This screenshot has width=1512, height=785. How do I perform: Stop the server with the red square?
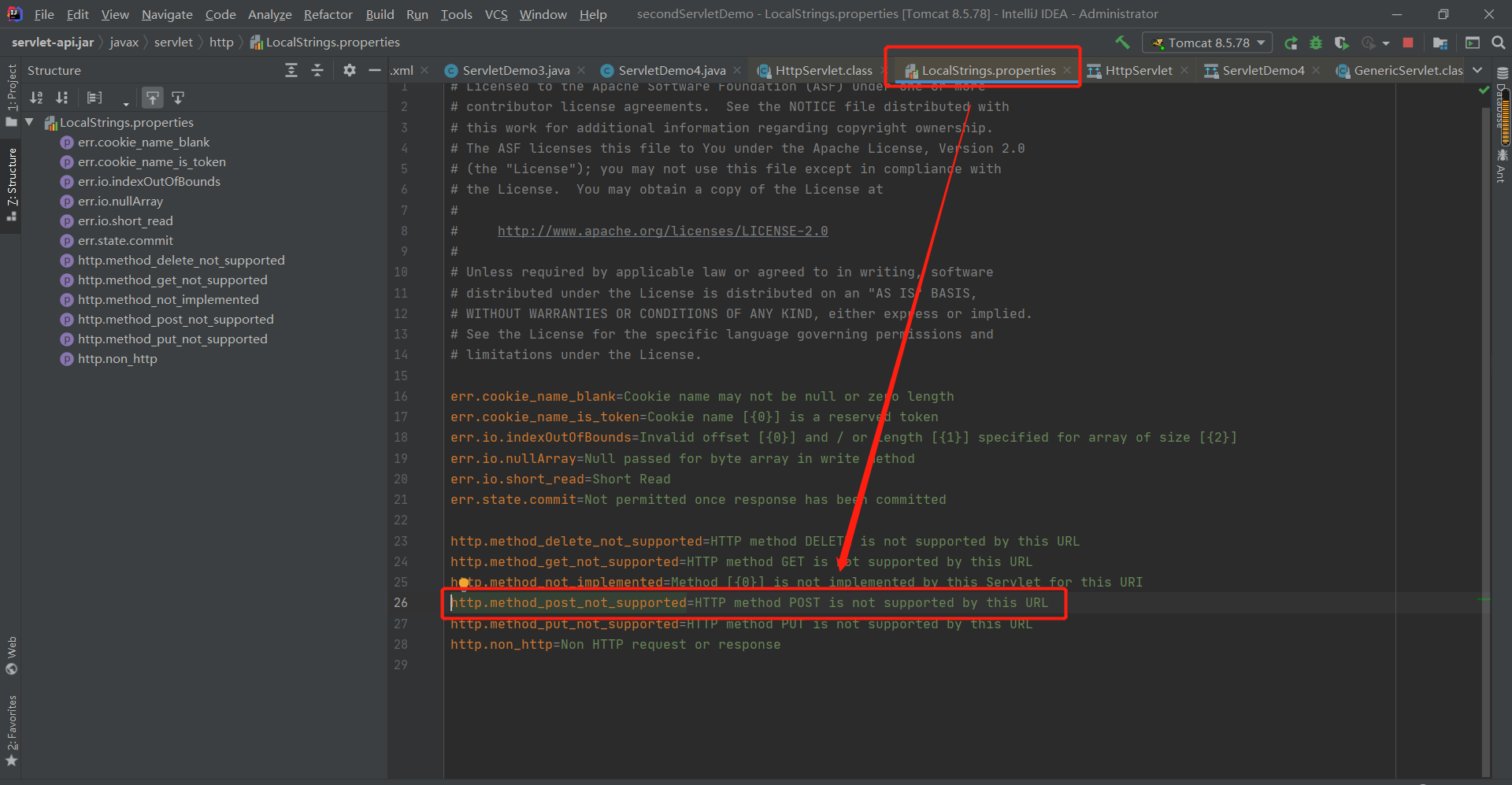click(x=1408, y=43)
